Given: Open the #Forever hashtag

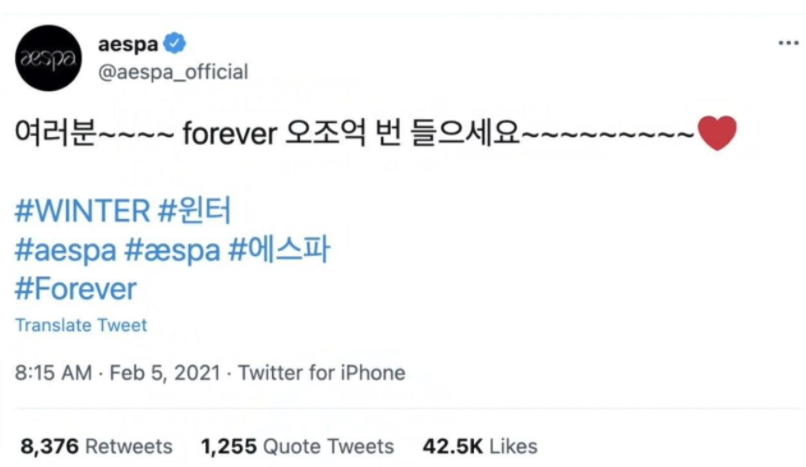Looking at the screenshot, I should point(76,289).
